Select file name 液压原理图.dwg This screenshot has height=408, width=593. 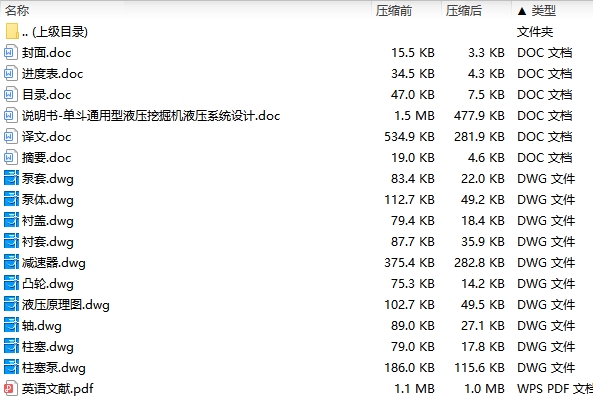[66, 305]
